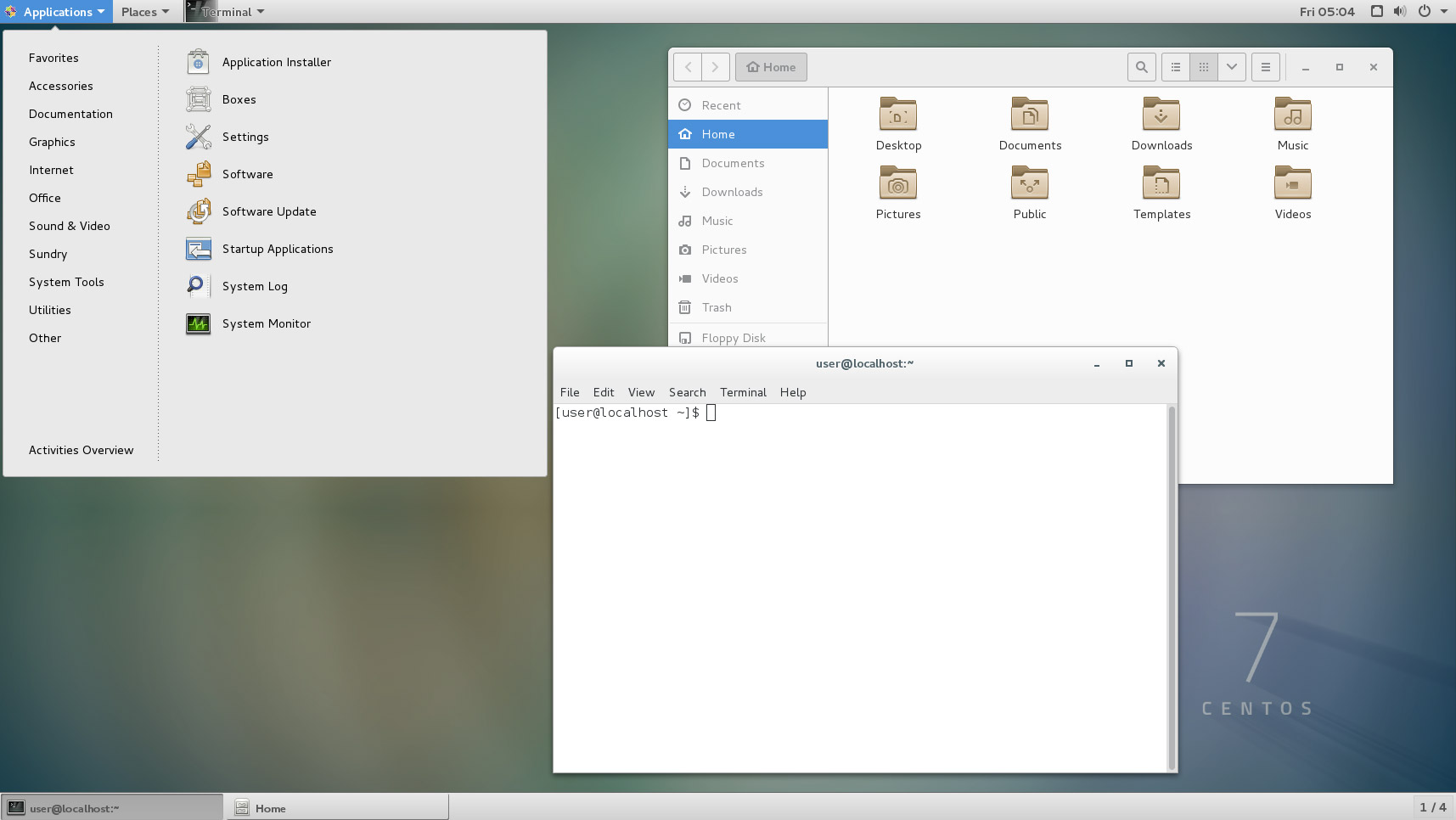Click the Home button in the path bar
This screenshot has width=1456, height=820.
[x=770, y=67]
